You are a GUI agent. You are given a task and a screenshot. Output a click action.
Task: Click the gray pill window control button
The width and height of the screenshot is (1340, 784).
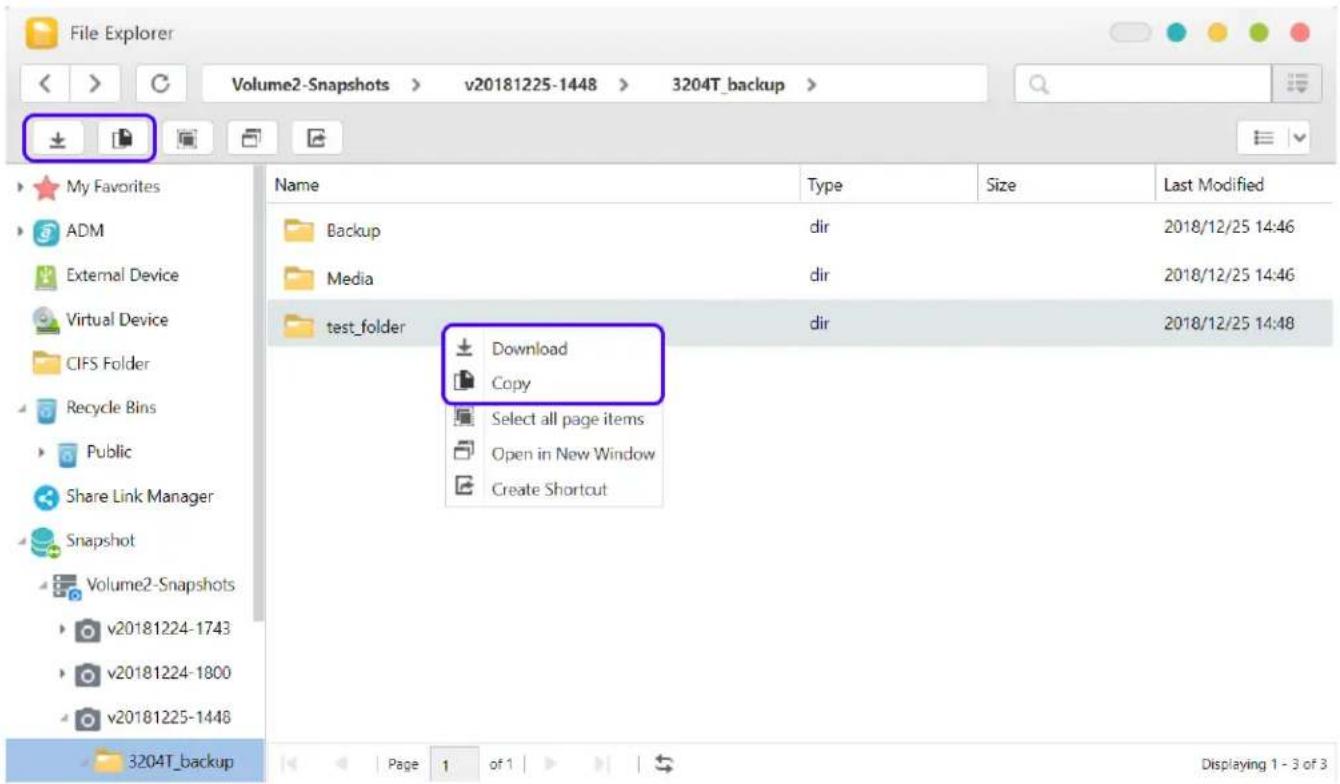tap(1130, 32)
